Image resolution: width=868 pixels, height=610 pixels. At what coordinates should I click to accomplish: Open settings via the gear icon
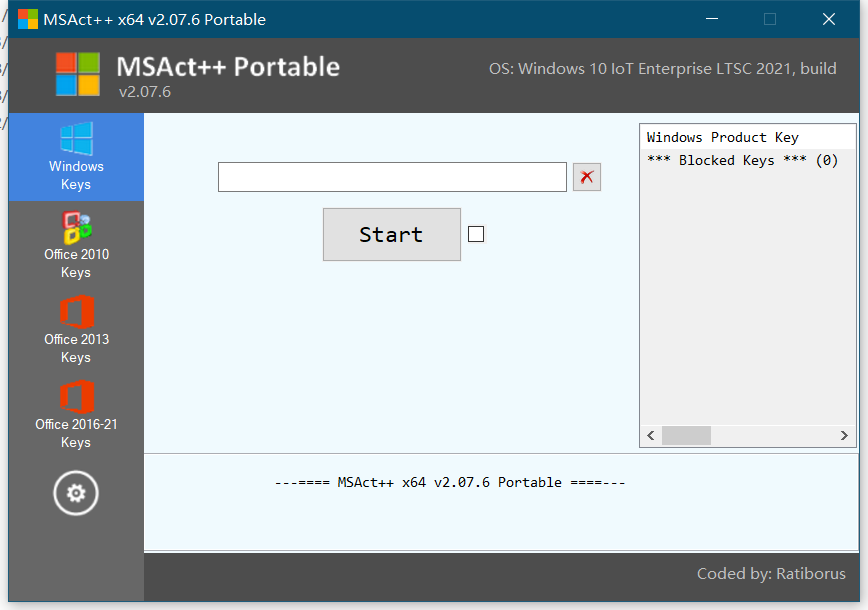point(76,493)
